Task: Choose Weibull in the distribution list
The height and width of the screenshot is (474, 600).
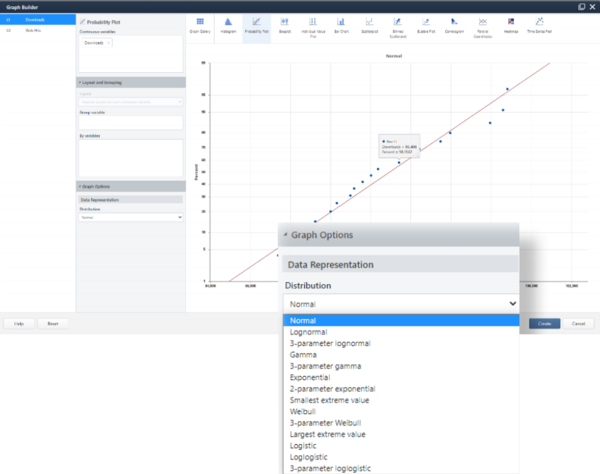Action: click(401, 412)
